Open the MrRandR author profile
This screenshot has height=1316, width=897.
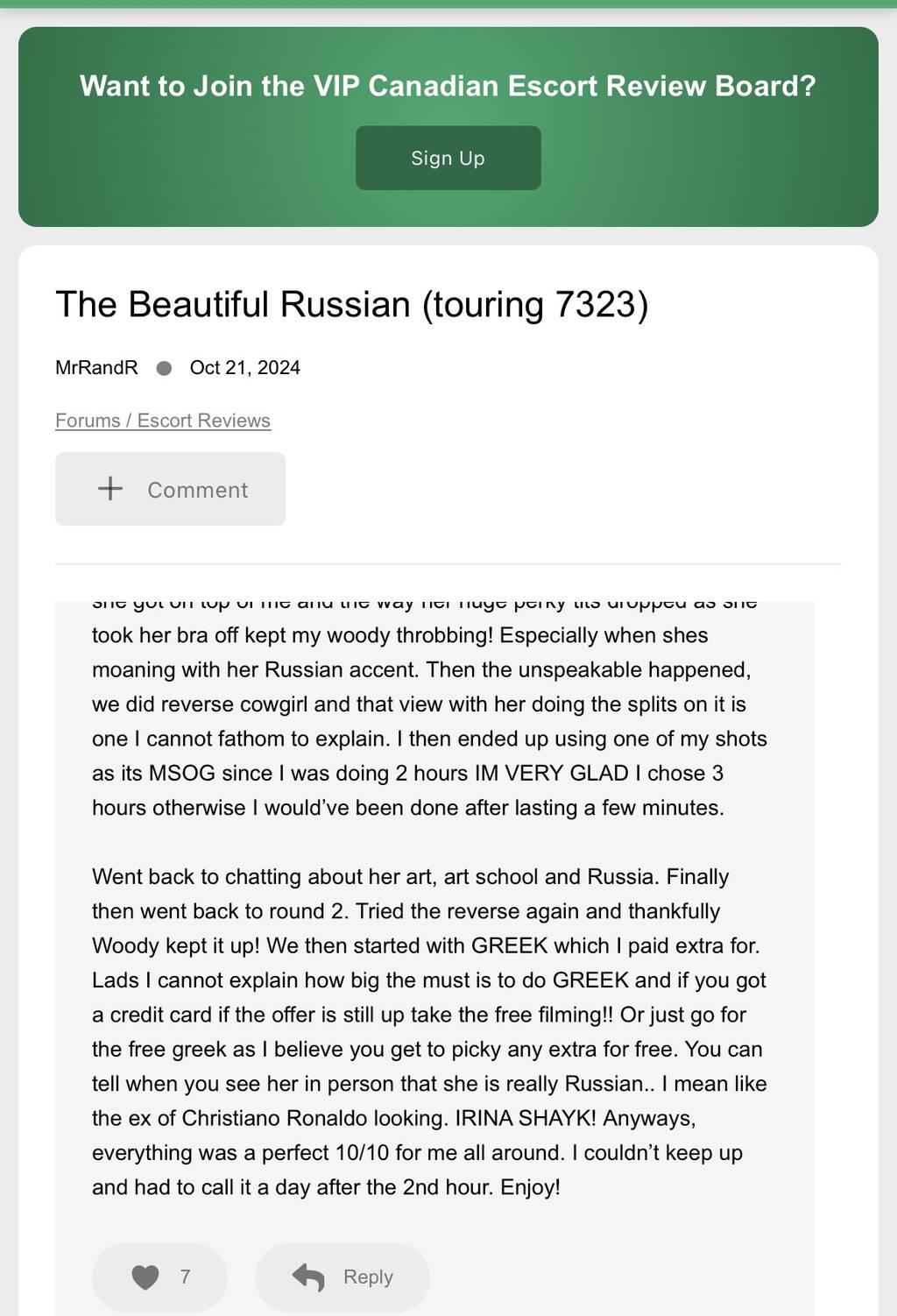tap(96, 368)
